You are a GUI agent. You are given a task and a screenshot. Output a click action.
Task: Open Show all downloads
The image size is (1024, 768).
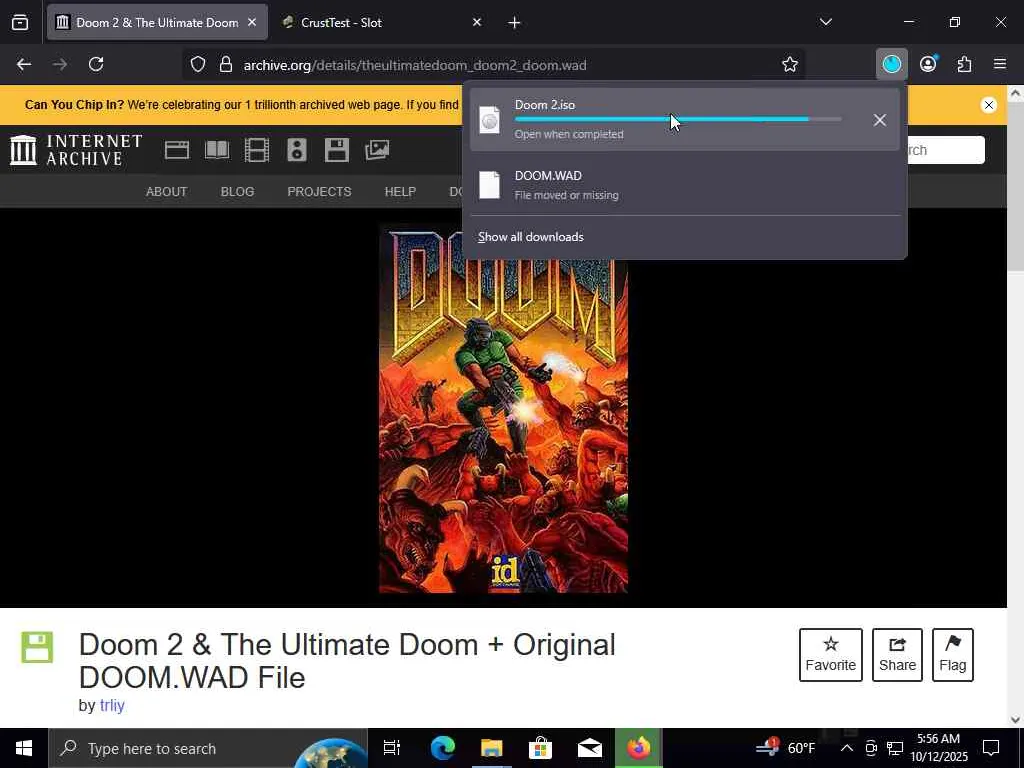pyautogui.click(x=531, y=237)
